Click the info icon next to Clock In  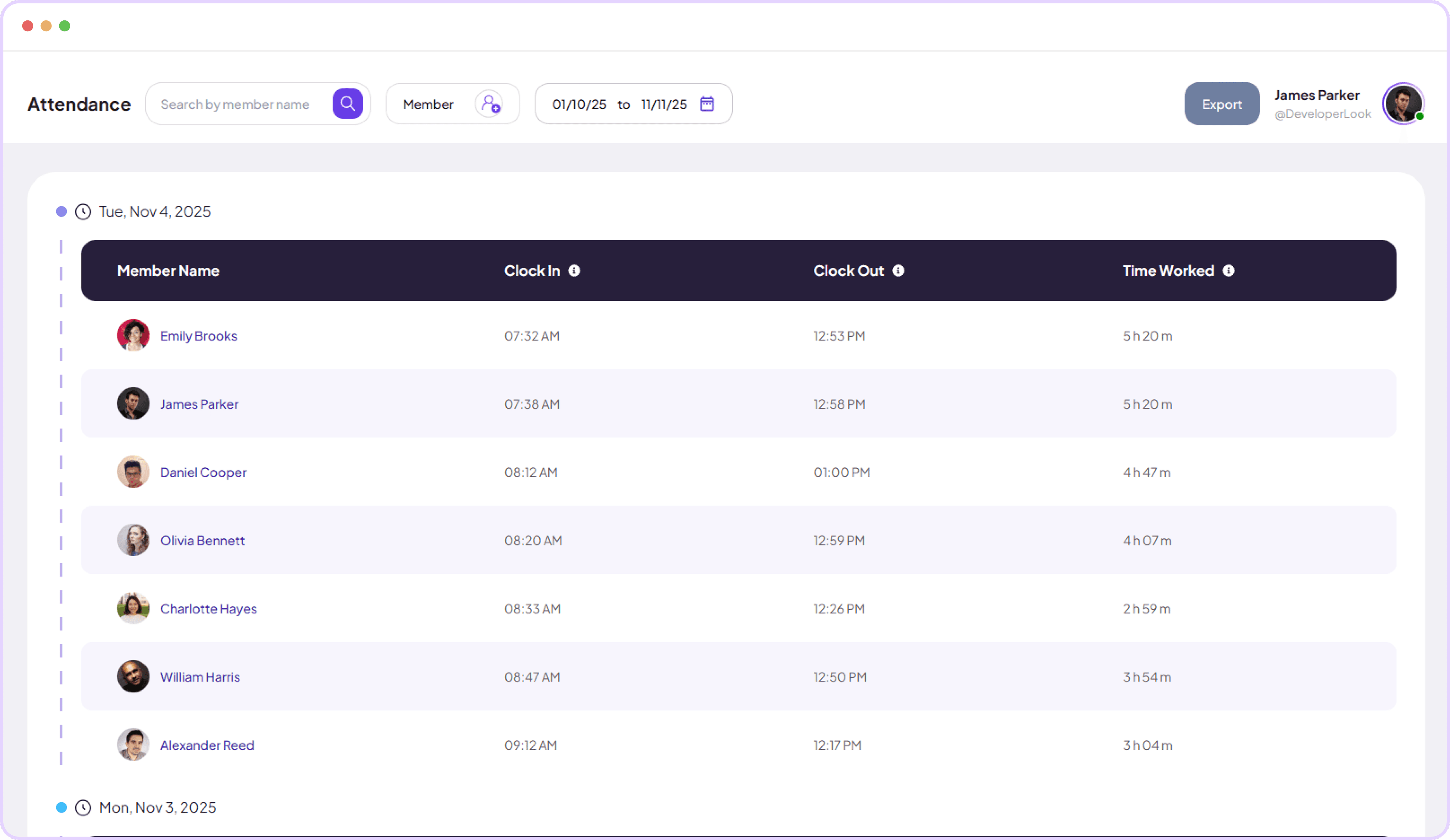click(574, 270)
